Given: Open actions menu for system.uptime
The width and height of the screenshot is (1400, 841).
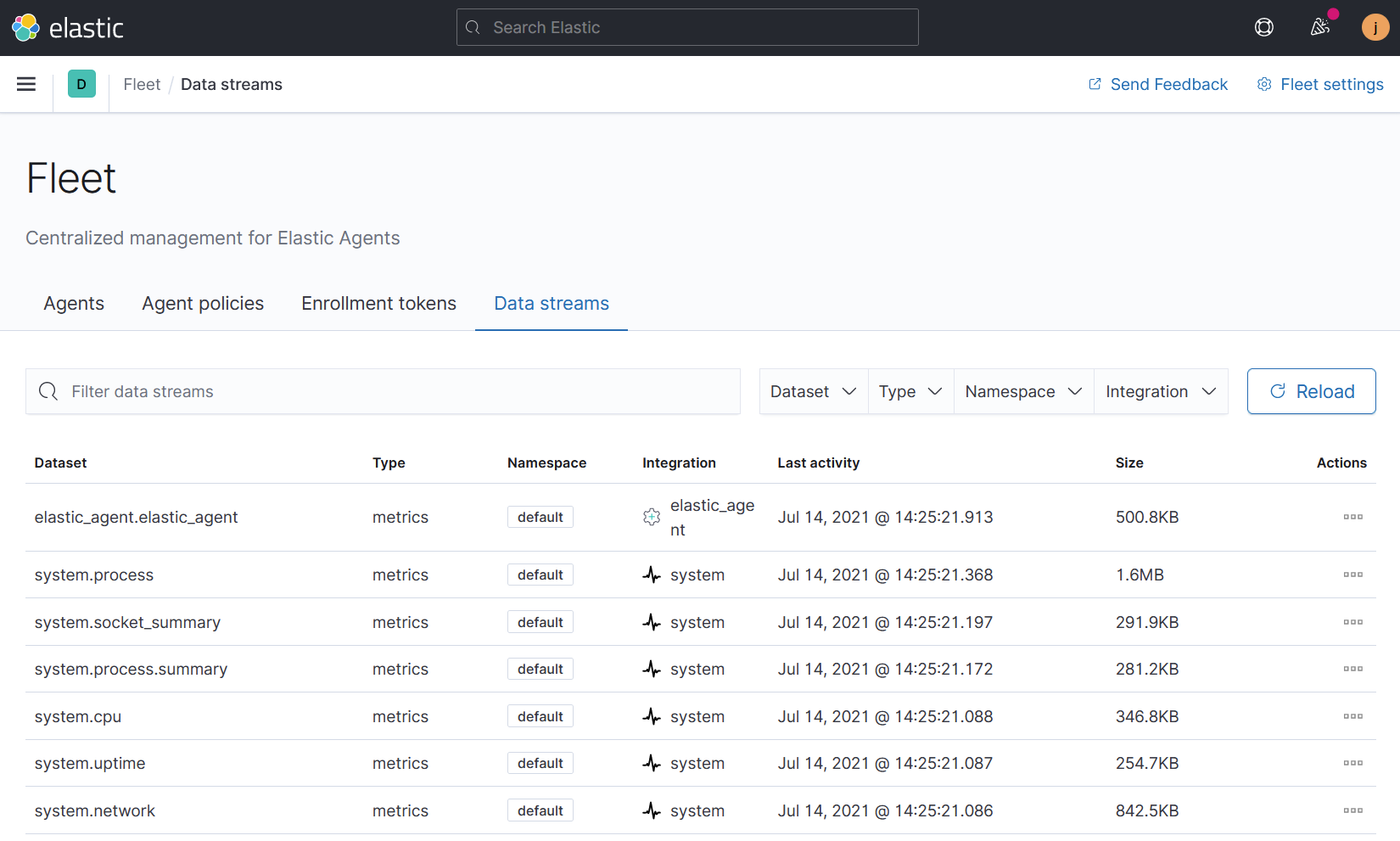Looking at the screenshot, I should click(x=1353, y=763).
